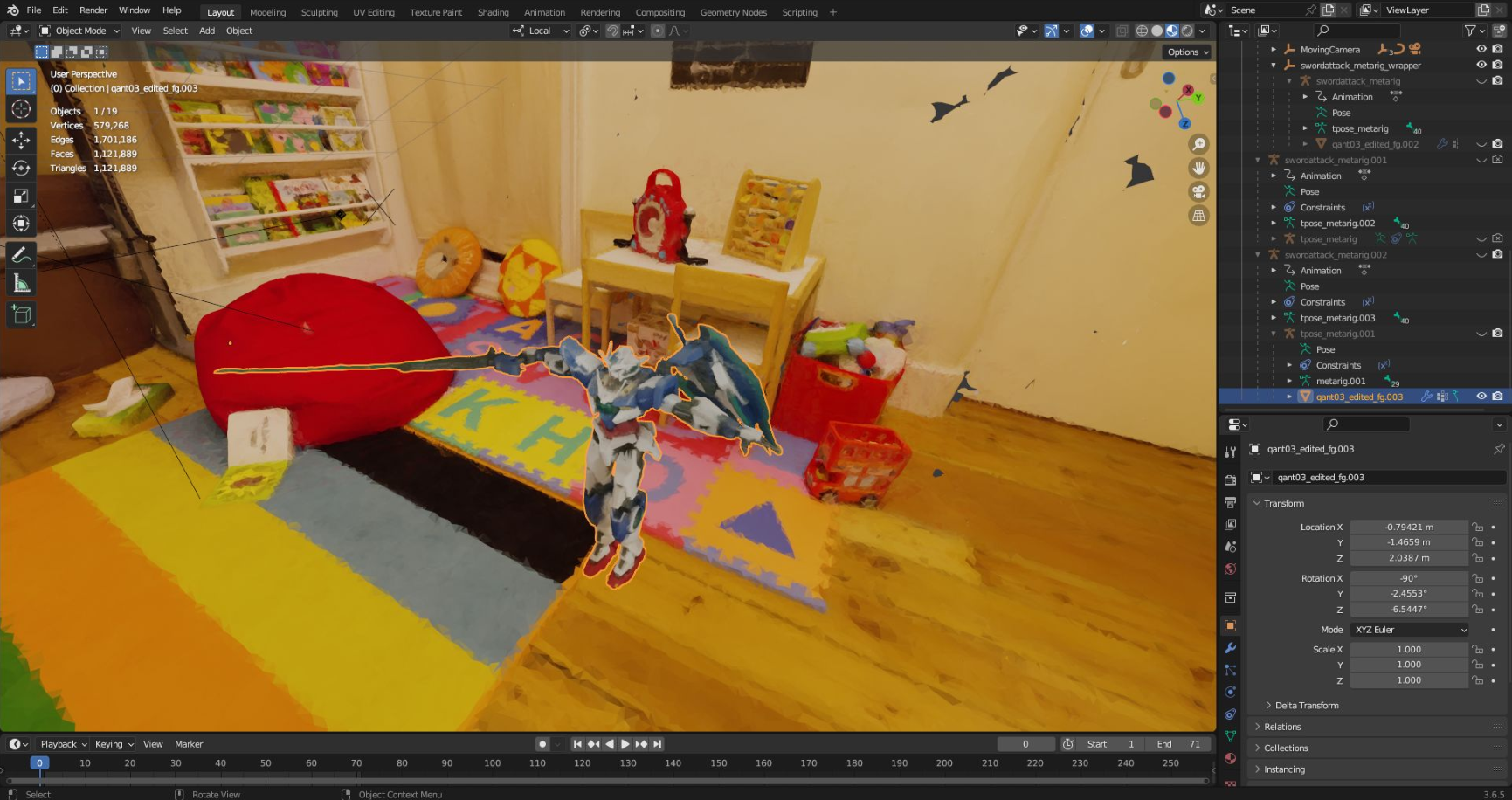Open the Modifier Properties wrench tab

1230,648
